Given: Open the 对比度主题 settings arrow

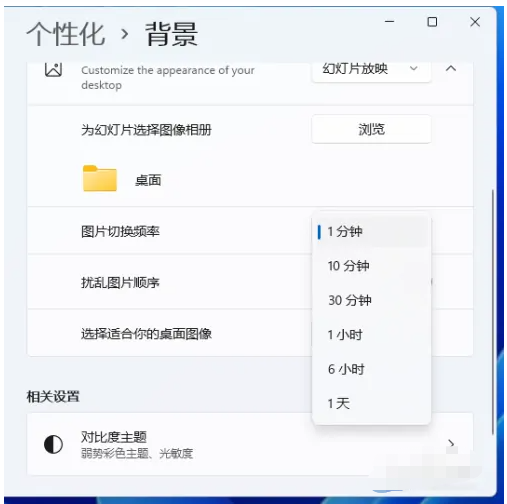Looking at the screenshot, I should 451,444.
